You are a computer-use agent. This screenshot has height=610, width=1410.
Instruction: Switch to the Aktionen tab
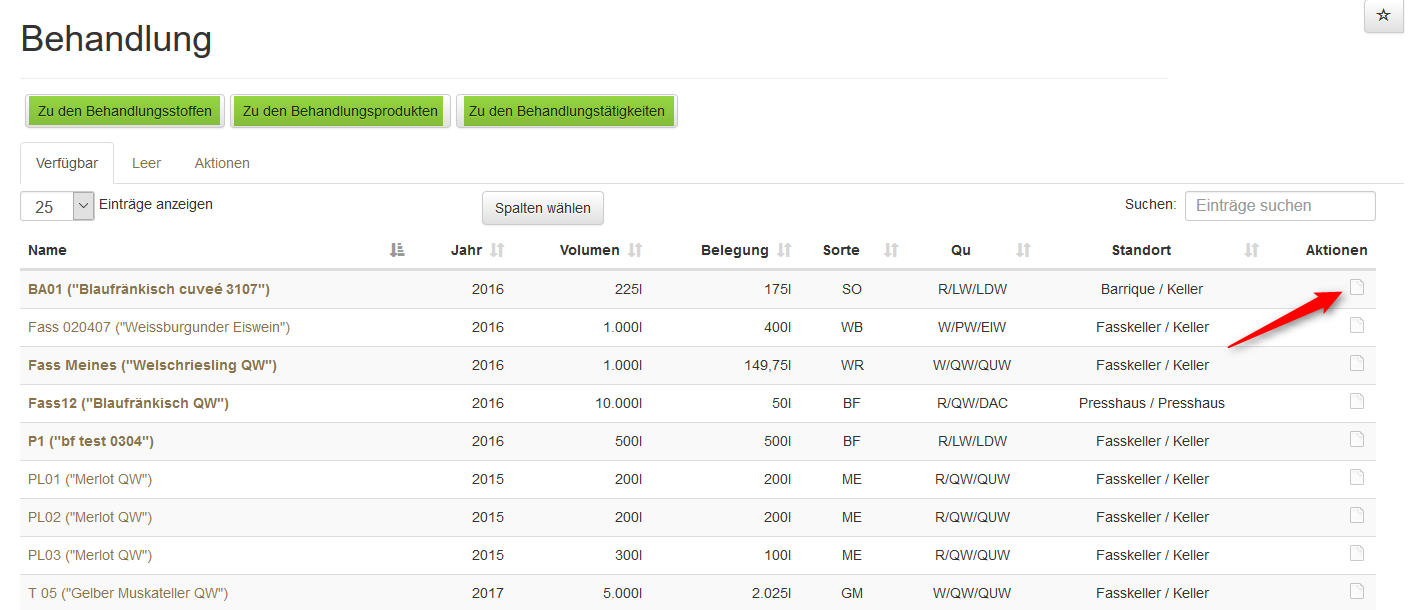coord(222,163)
